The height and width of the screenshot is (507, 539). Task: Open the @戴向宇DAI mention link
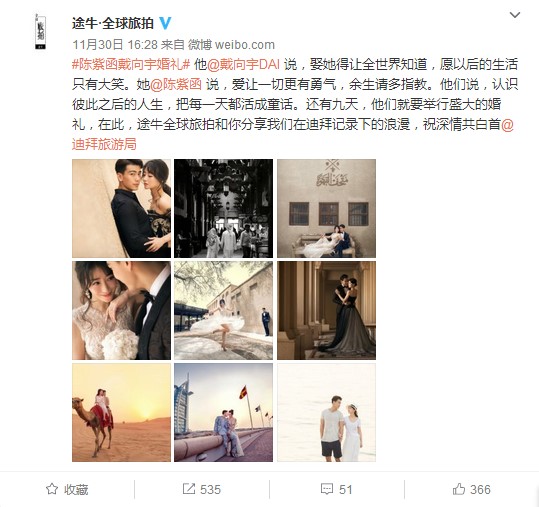point(244,64)
